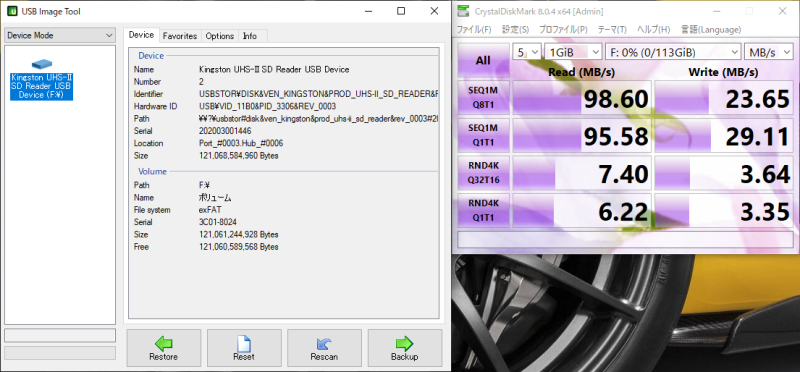The image size is (800, 372).
Task: Run the SEQ1M Q8T1 test
Action: pos(483,98)
